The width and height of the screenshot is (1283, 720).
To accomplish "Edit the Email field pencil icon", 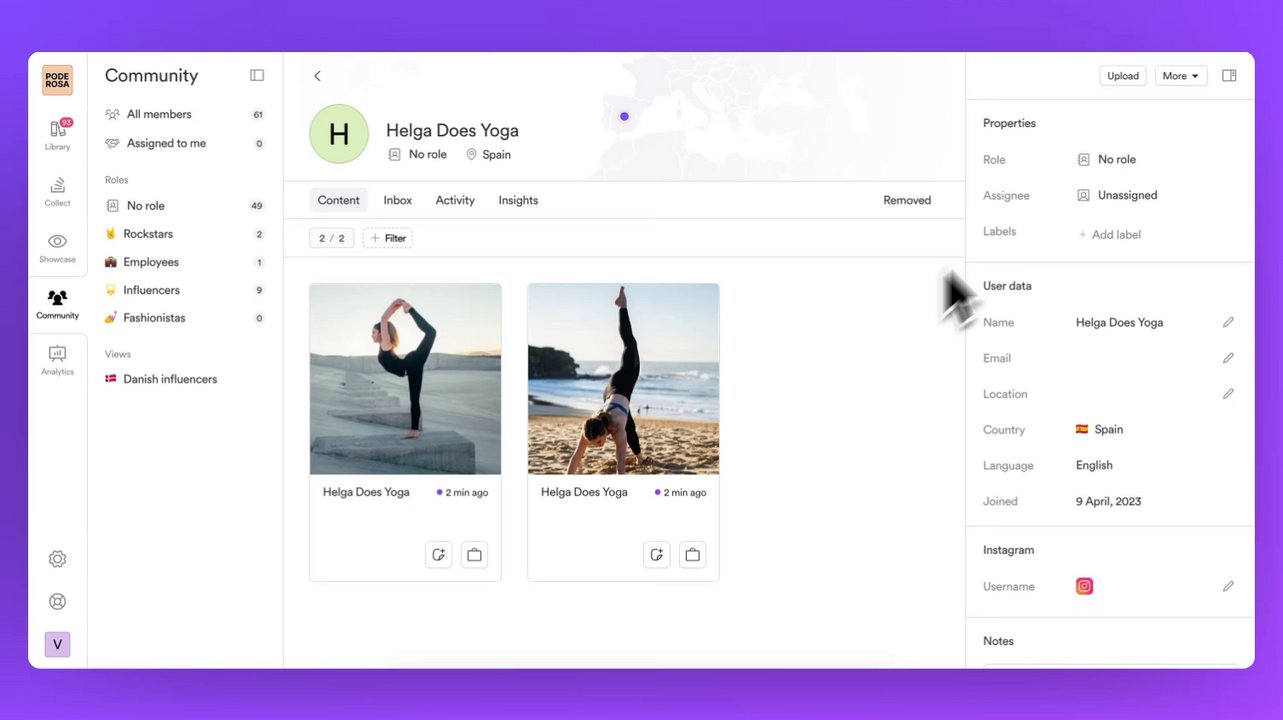I will (1228, 358).
